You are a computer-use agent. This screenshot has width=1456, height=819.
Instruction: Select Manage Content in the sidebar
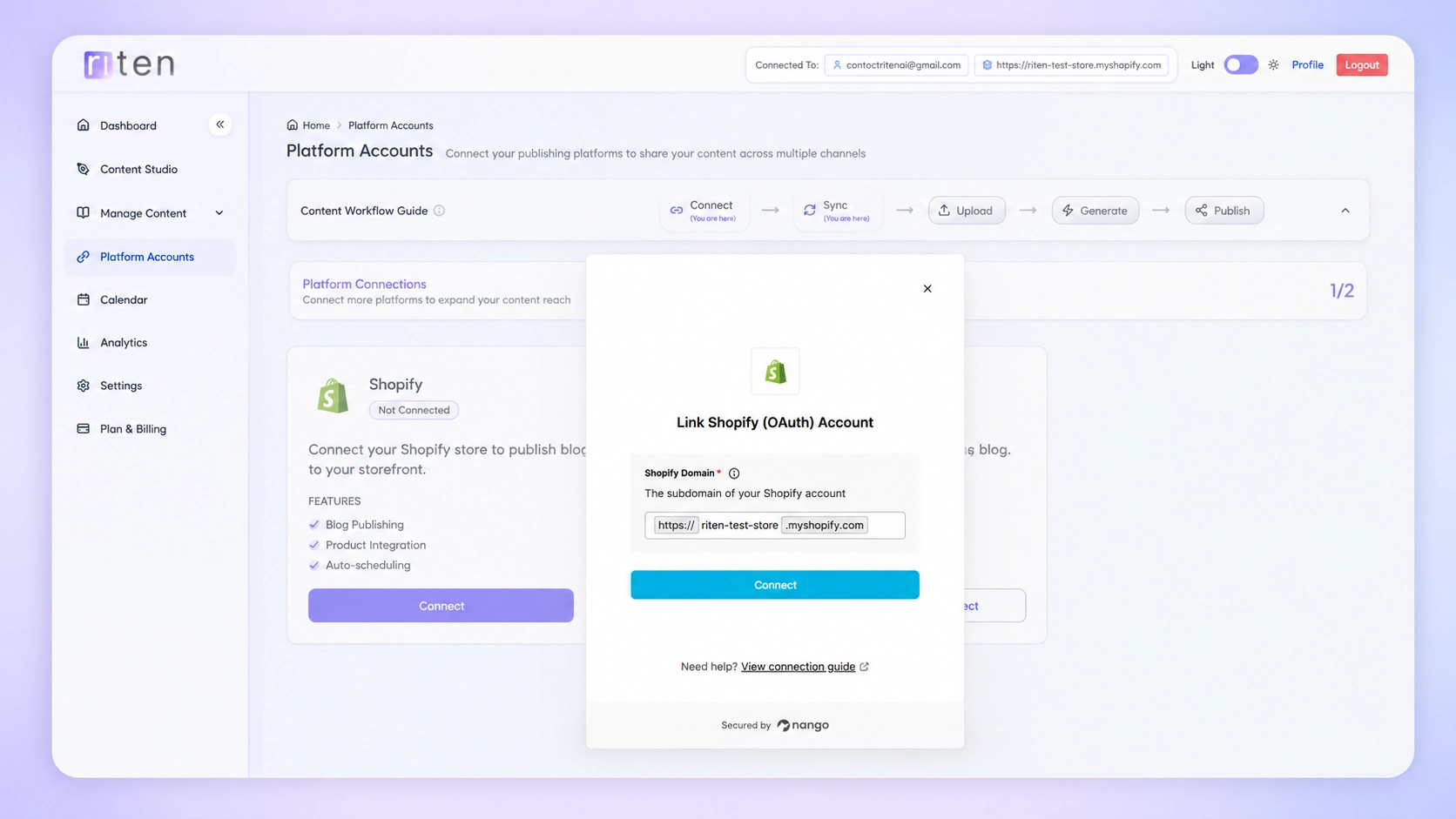click(x=143, y=213)
